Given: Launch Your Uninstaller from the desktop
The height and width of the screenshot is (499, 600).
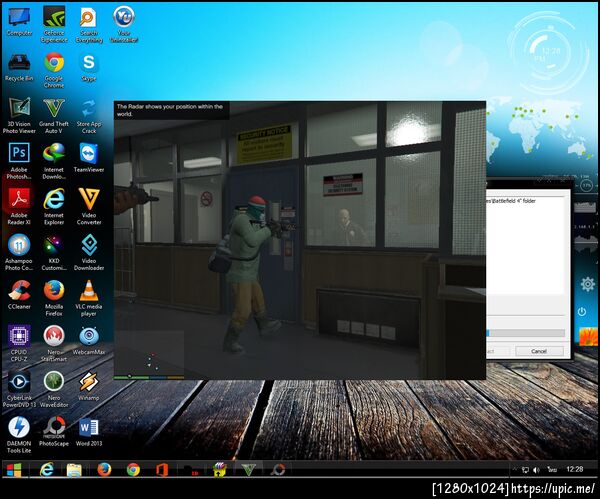Looking at the screenshot, I should point(124,24).
